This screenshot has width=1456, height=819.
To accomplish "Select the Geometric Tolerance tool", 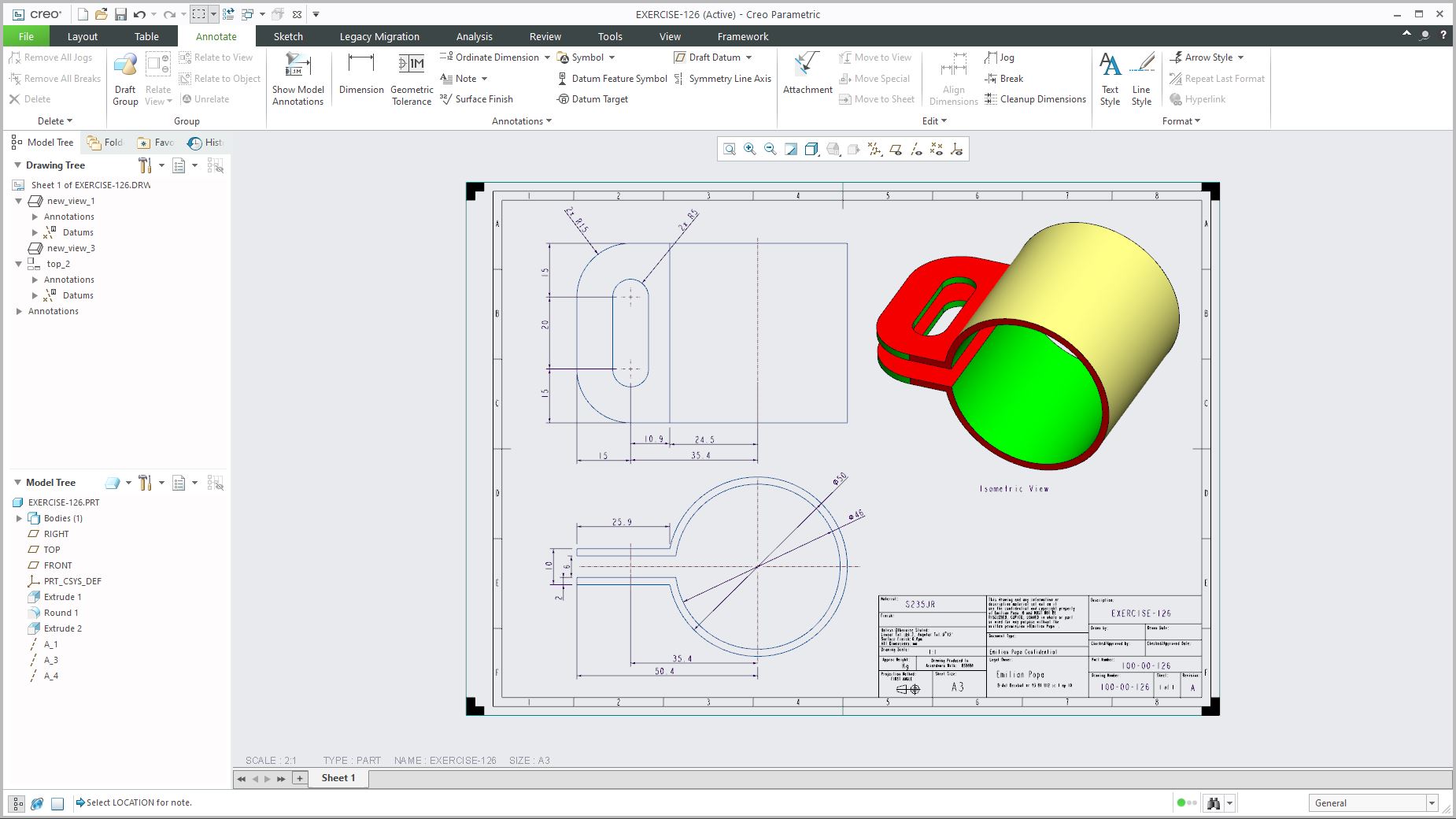I will (412, 79).
